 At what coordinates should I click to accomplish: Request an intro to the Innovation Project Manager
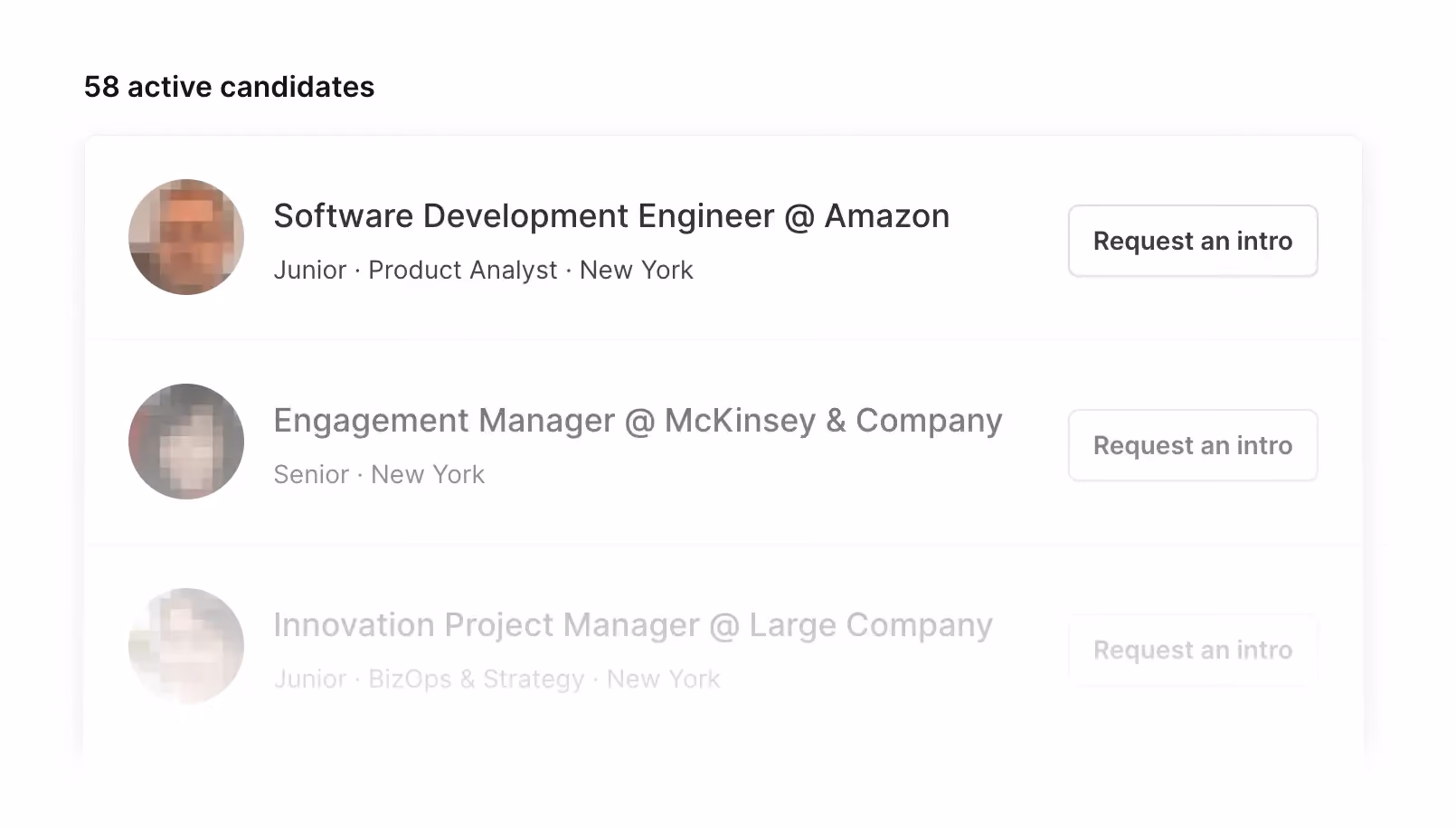click(x=1193, y=650)
